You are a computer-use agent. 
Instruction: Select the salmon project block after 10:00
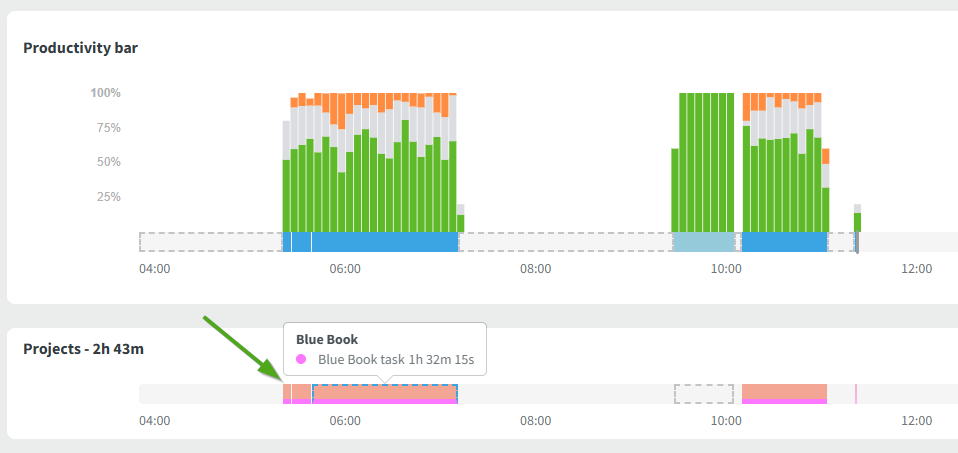(x=784, y=393)
